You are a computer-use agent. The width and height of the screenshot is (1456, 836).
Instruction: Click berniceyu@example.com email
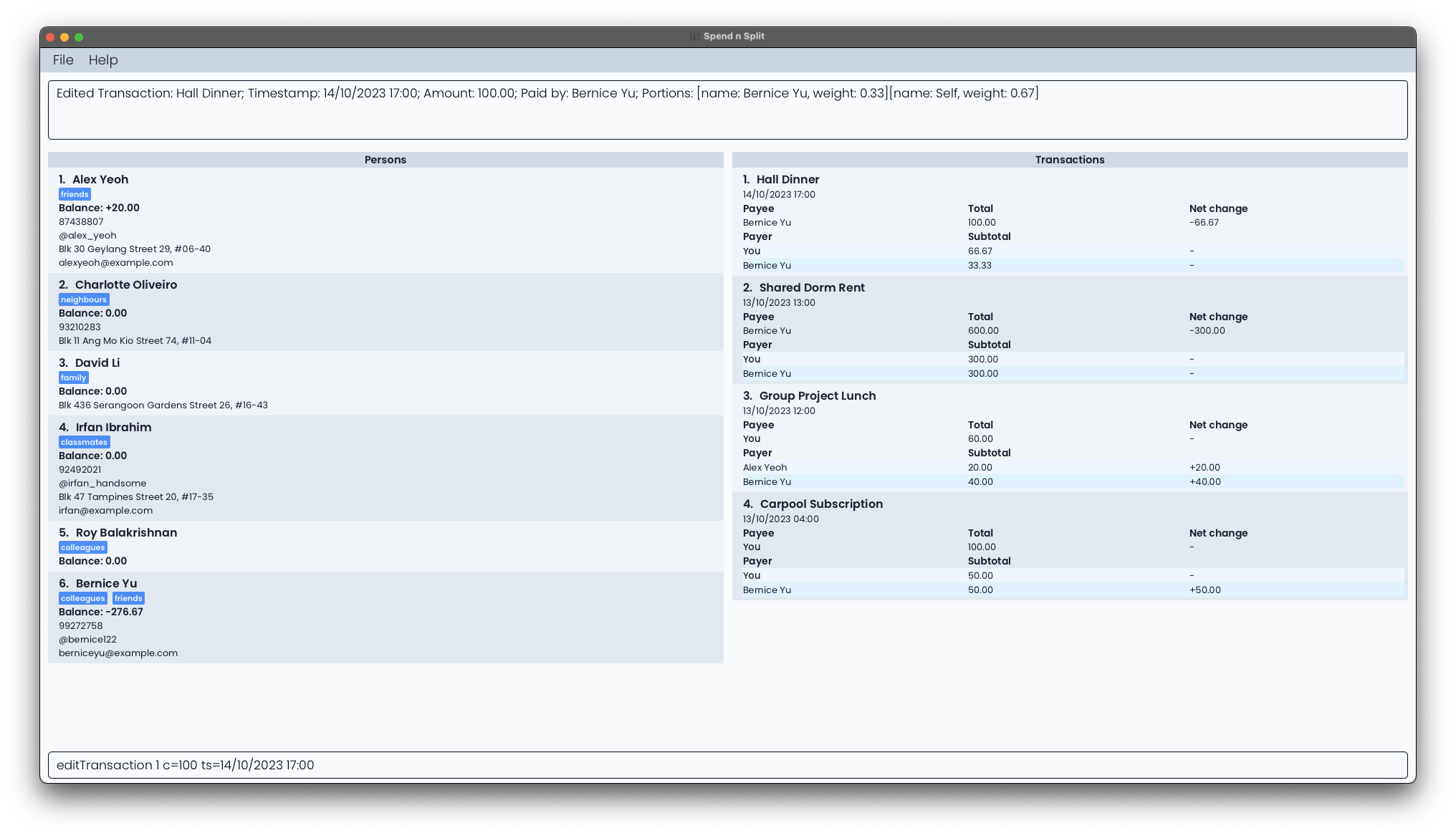[x=118, y=653]
